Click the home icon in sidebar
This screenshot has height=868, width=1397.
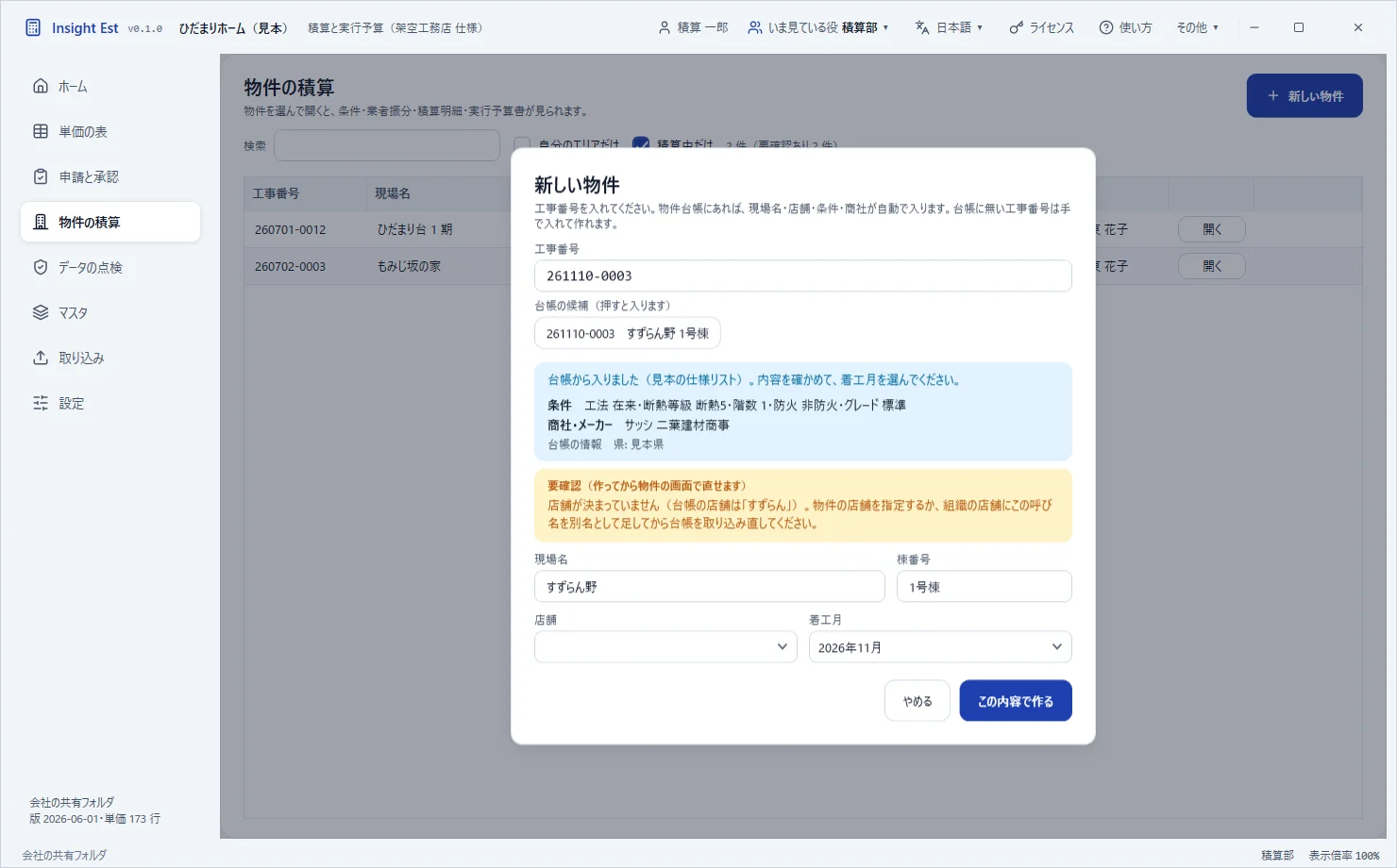pos(41,86)
